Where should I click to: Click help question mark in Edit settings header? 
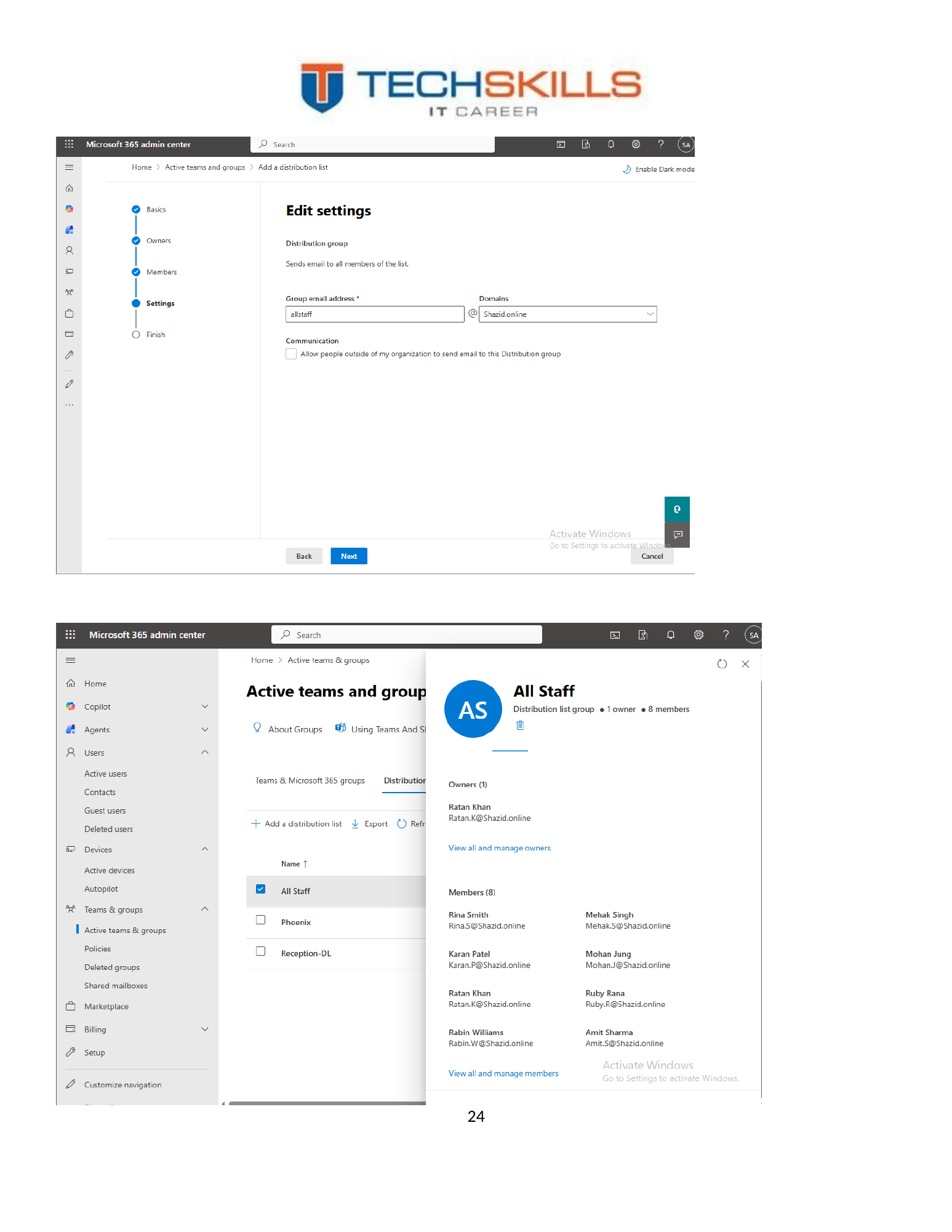660,144
